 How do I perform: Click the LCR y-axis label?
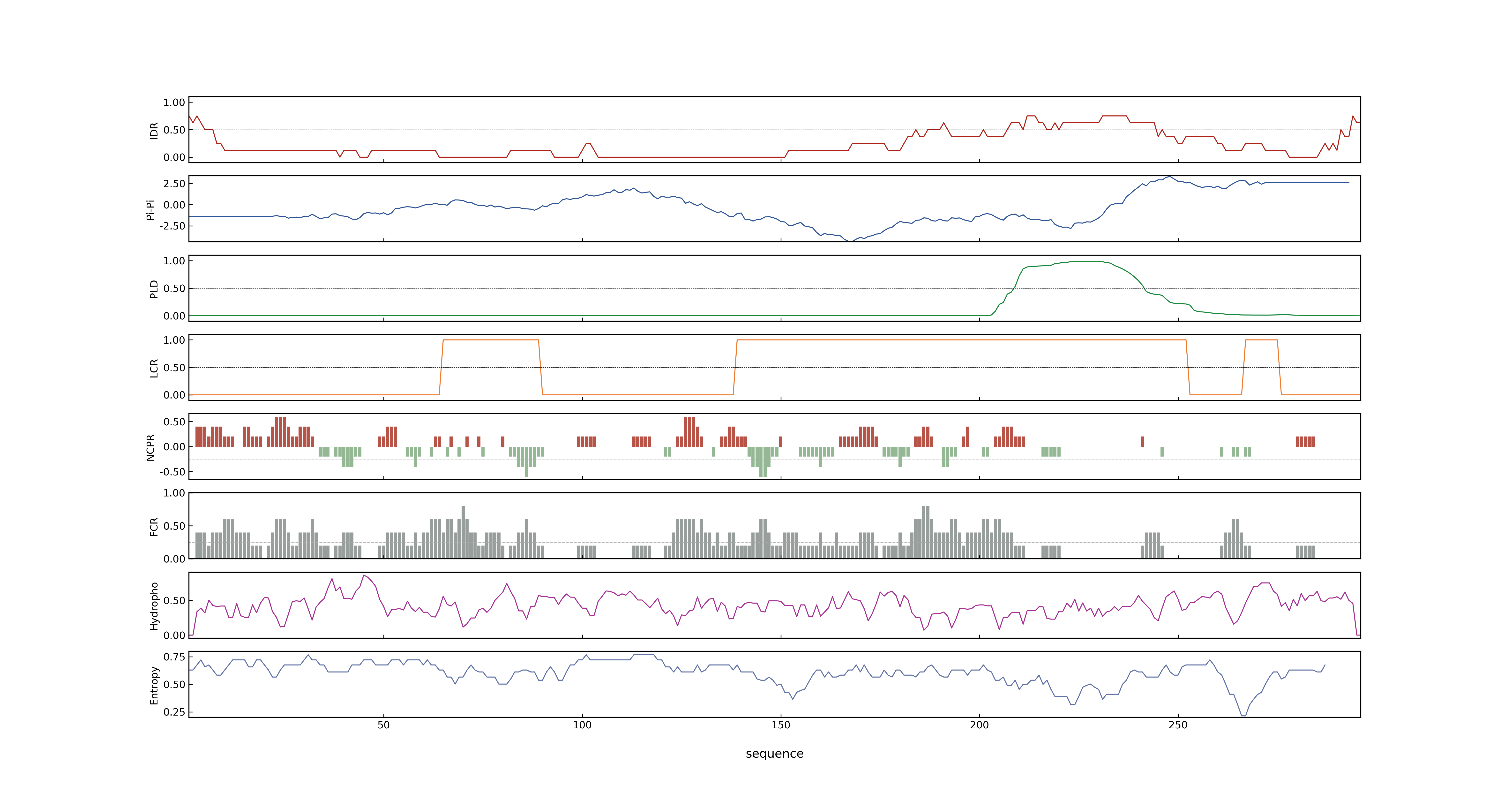(154, 368)
